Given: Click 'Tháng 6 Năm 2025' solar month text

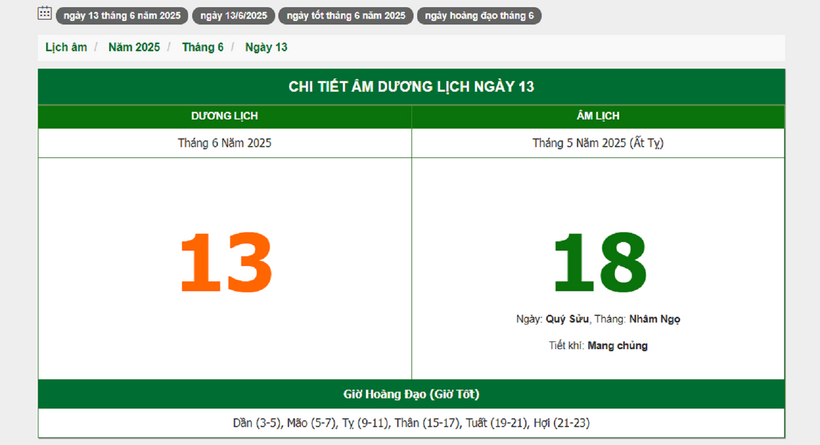Looking at the screenshot, I should tap(224, 143).
